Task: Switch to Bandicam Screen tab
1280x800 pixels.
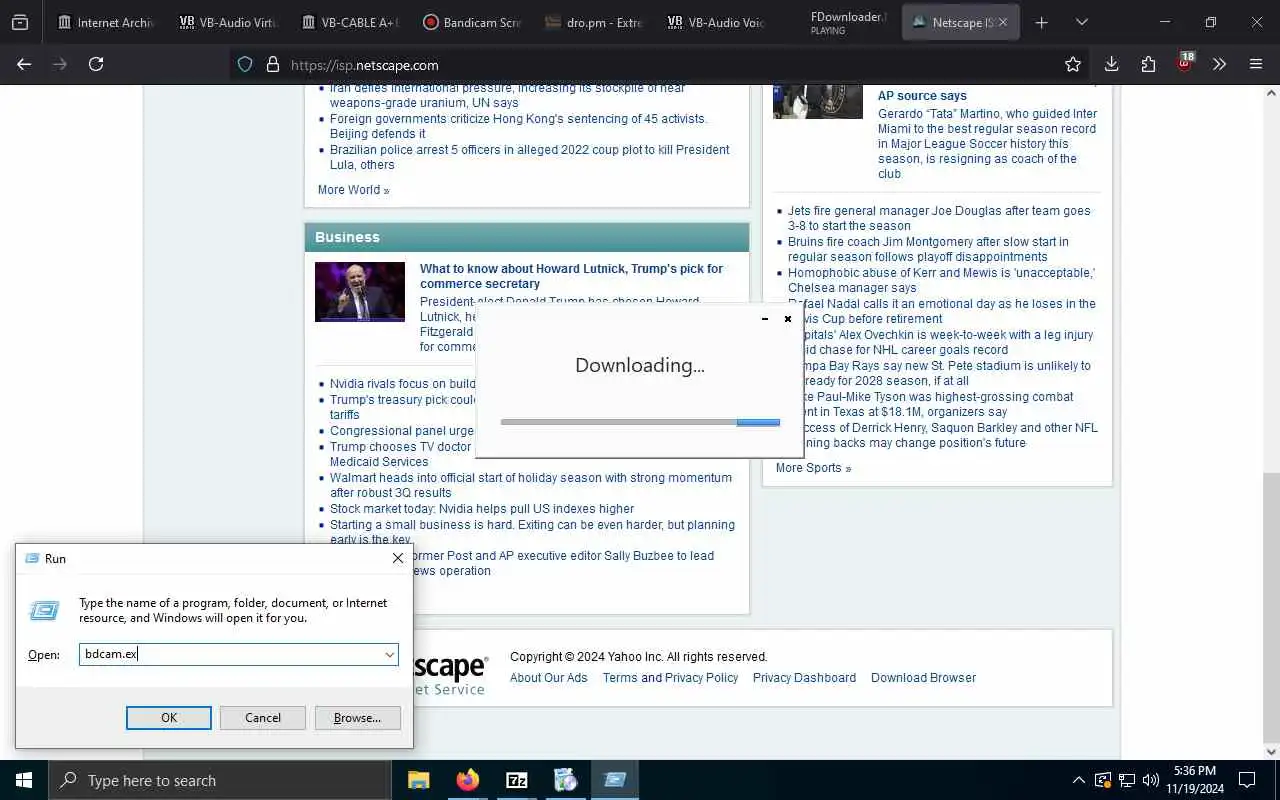Action: pyautogui.click(x=473, y=22)
